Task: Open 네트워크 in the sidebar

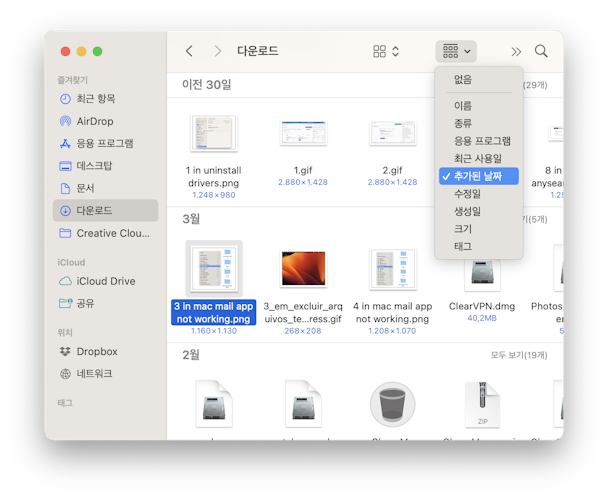Action: pos(105,374)
